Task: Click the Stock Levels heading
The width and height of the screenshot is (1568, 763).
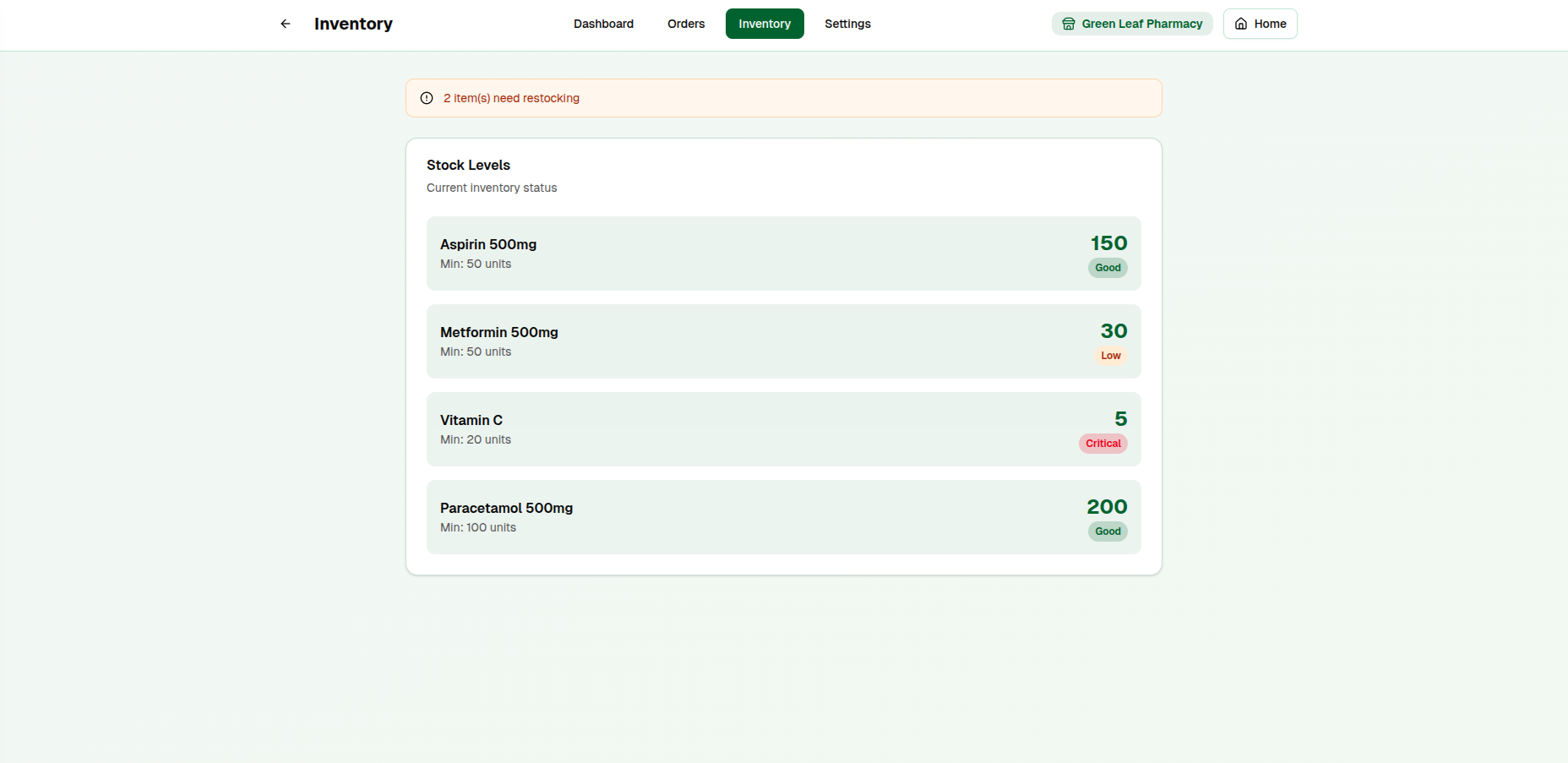Action: pos(468,165)
